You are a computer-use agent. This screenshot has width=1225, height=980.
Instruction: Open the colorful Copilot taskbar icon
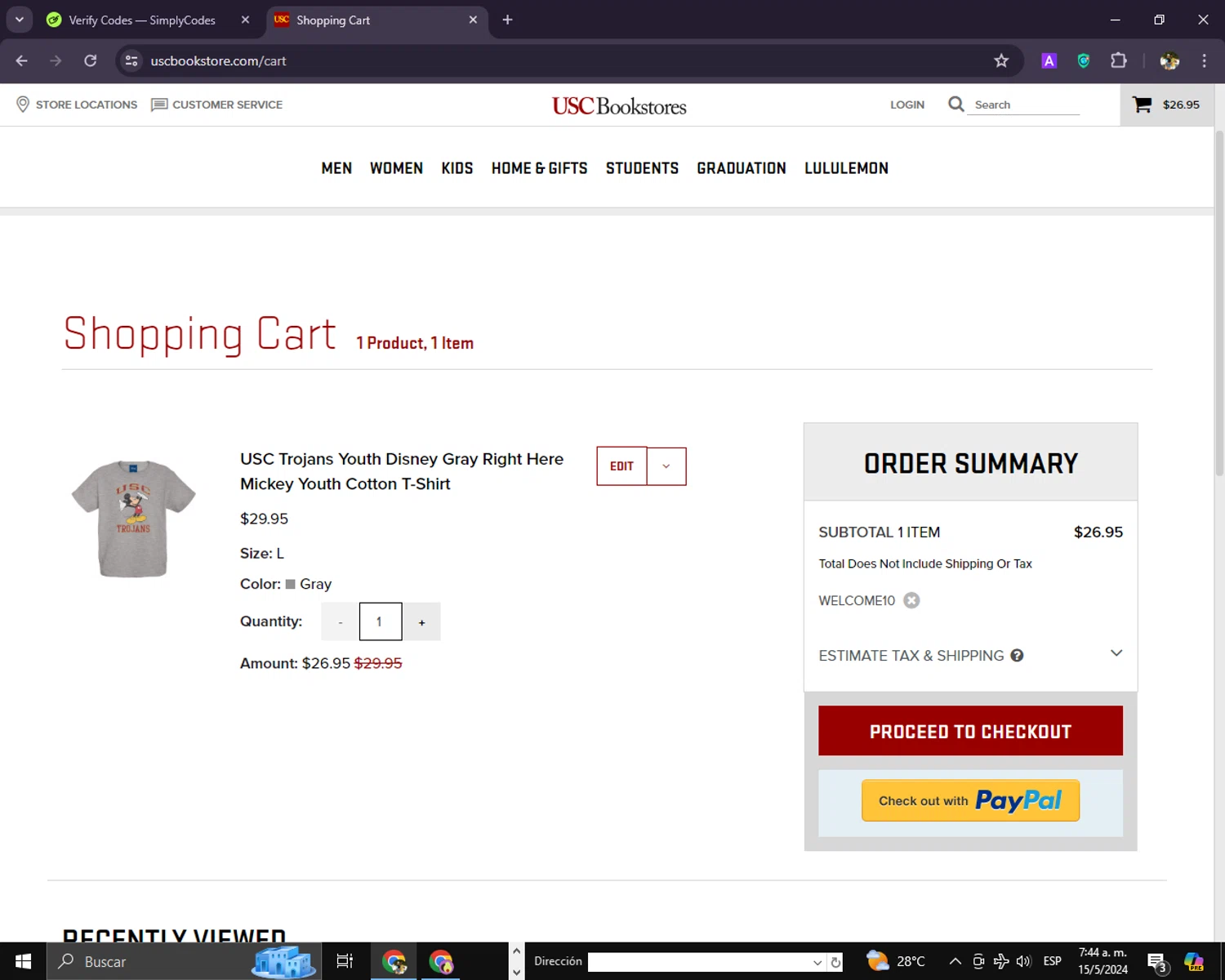[1194, 961]
